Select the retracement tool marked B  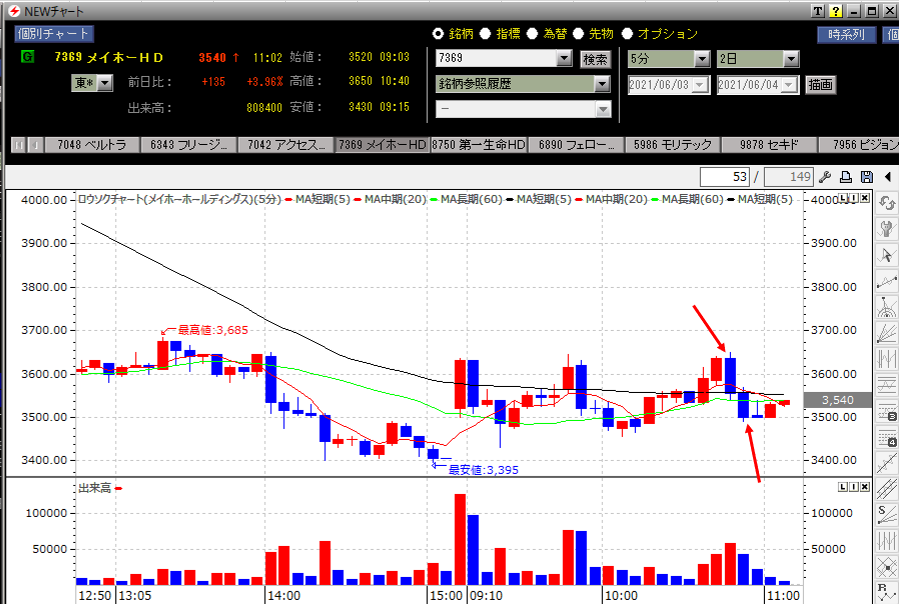pos(887,411)
